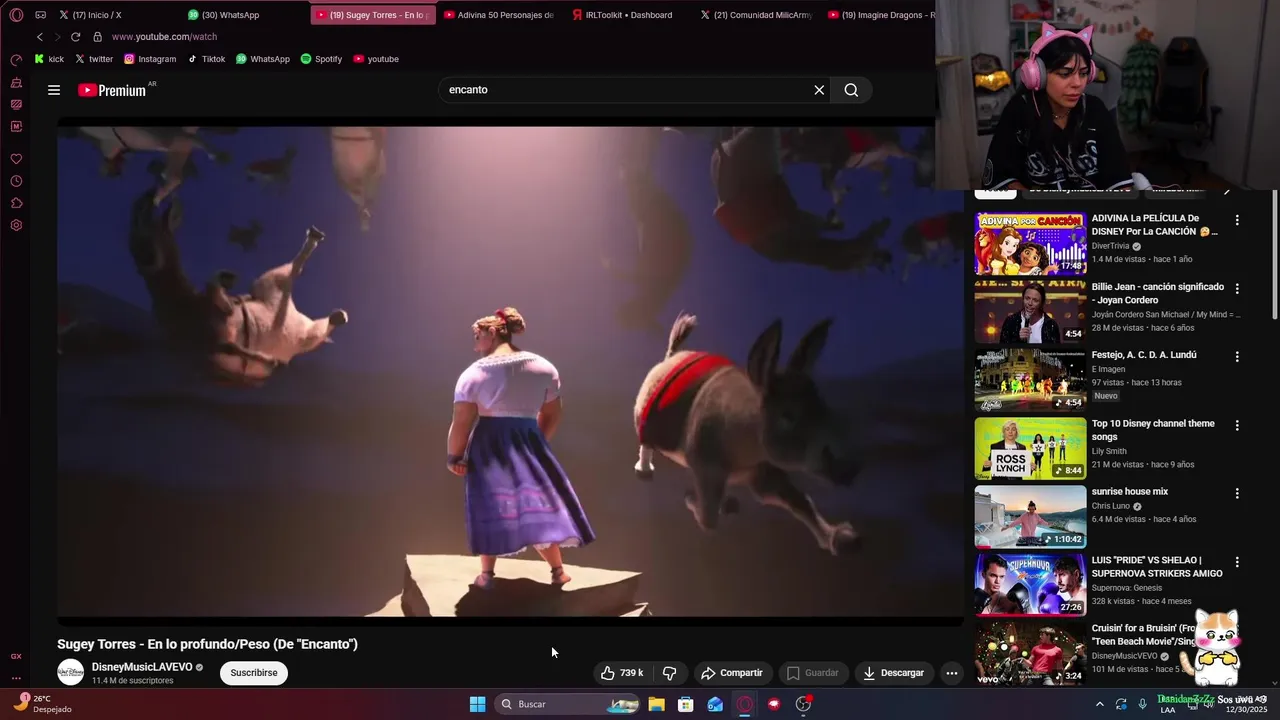Open options for the 'Festejo, A. C. D. A. Lundú' video
This screenshot has width=1280, height=720.
1237,356
